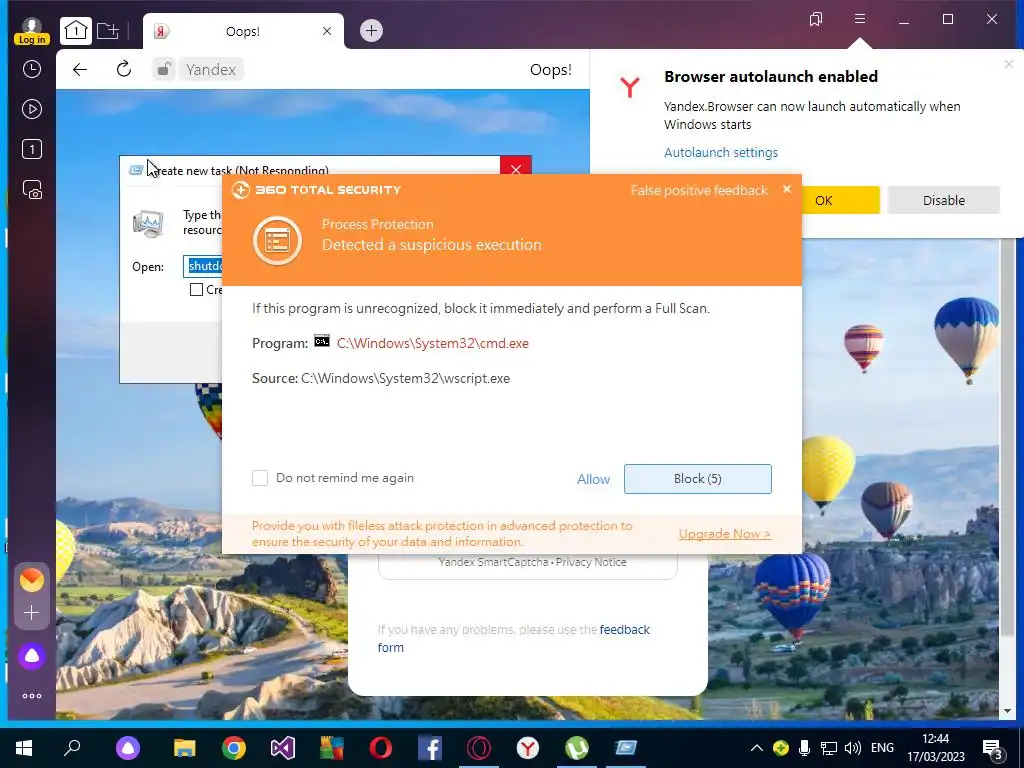Open the clock and date flyout

coord(935,748)
